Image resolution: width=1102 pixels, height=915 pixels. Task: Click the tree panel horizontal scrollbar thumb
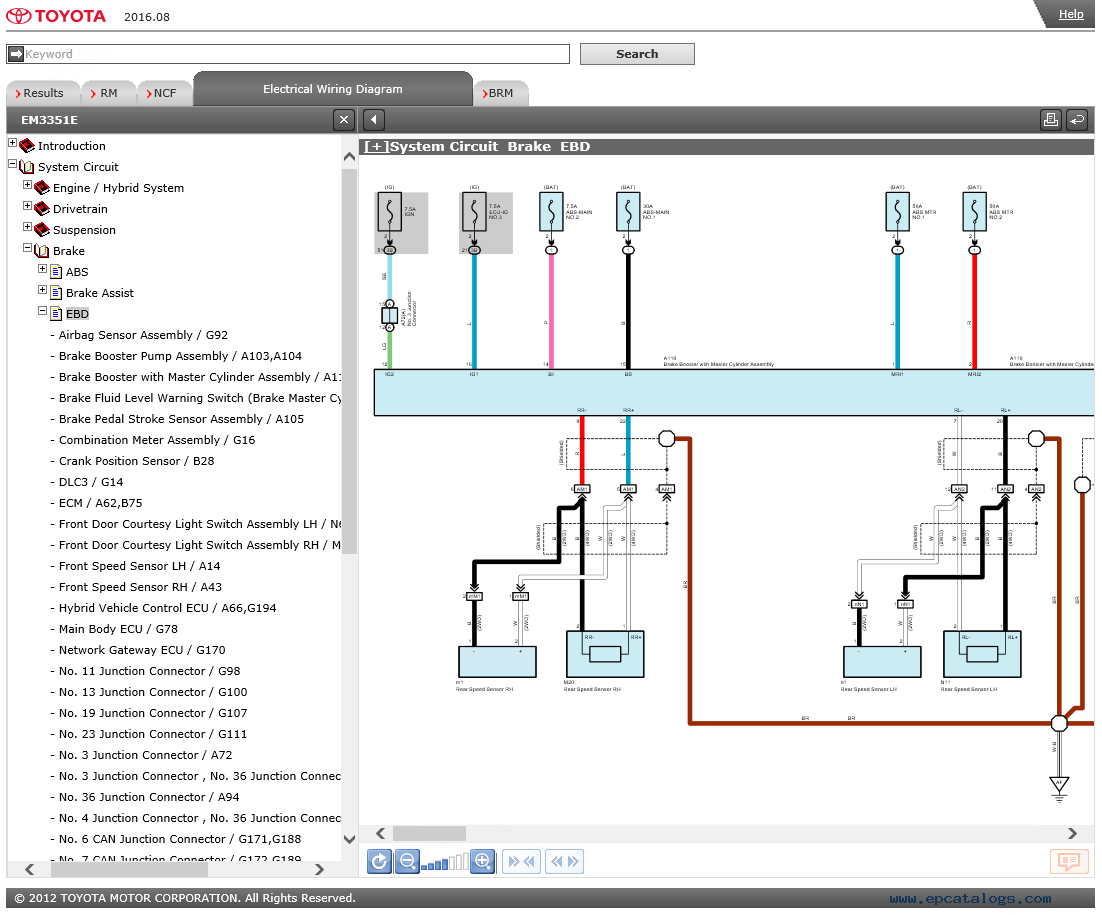tap(129, 869)
